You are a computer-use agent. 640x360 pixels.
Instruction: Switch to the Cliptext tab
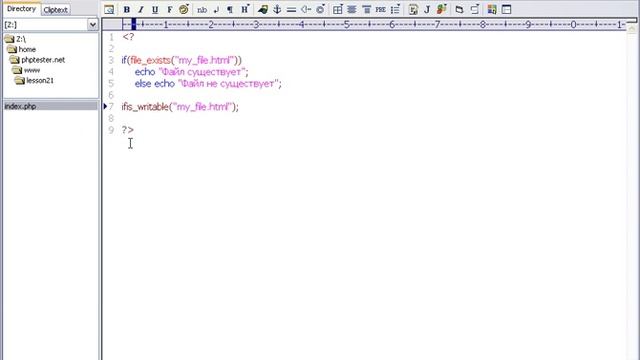[x=56, y=10]
